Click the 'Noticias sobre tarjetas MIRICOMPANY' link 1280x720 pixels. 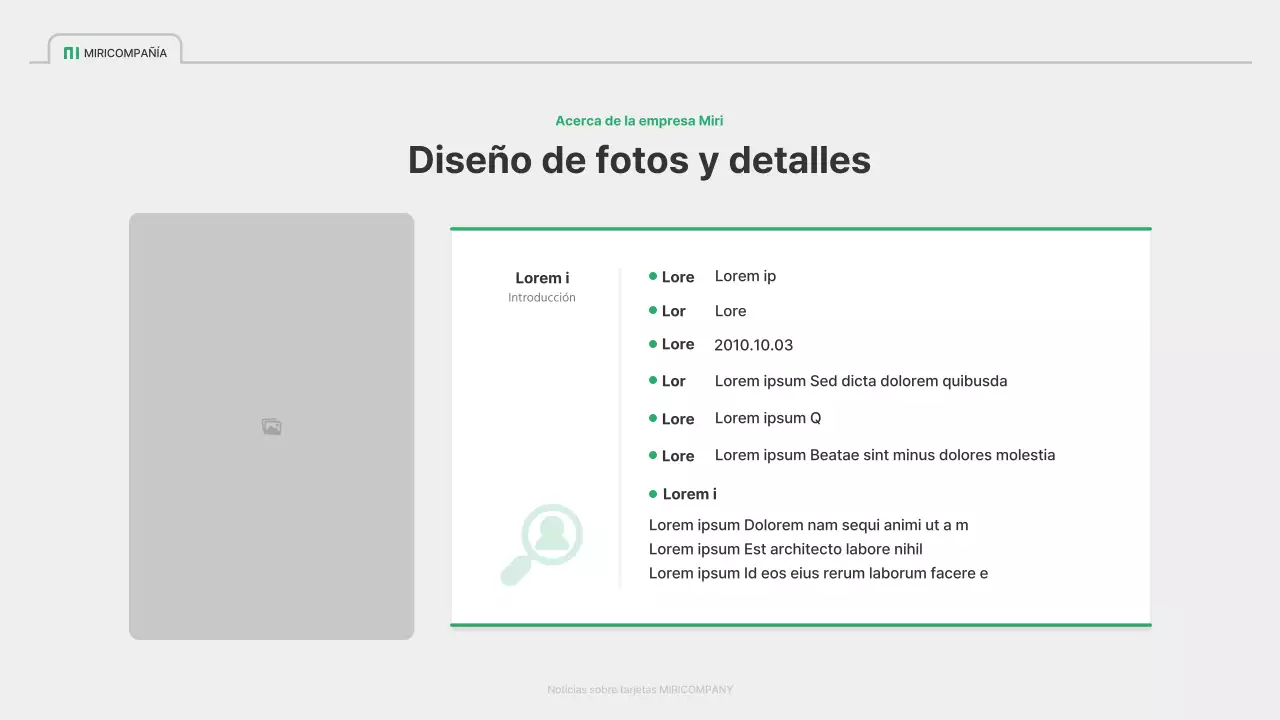click(x=640, y=689)
